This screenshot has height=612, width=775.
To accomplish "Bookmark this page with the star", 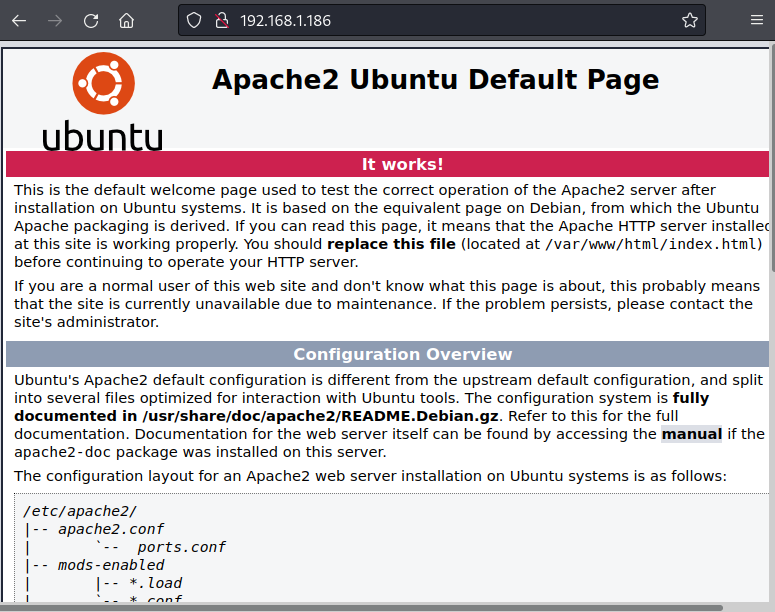I will [689, 21].
